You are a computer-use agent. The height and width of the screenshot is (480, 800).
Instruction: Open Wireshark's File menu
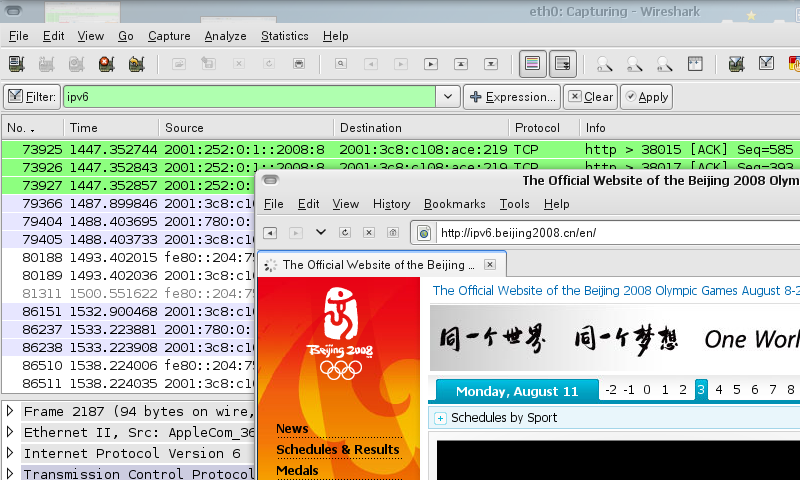19,36
